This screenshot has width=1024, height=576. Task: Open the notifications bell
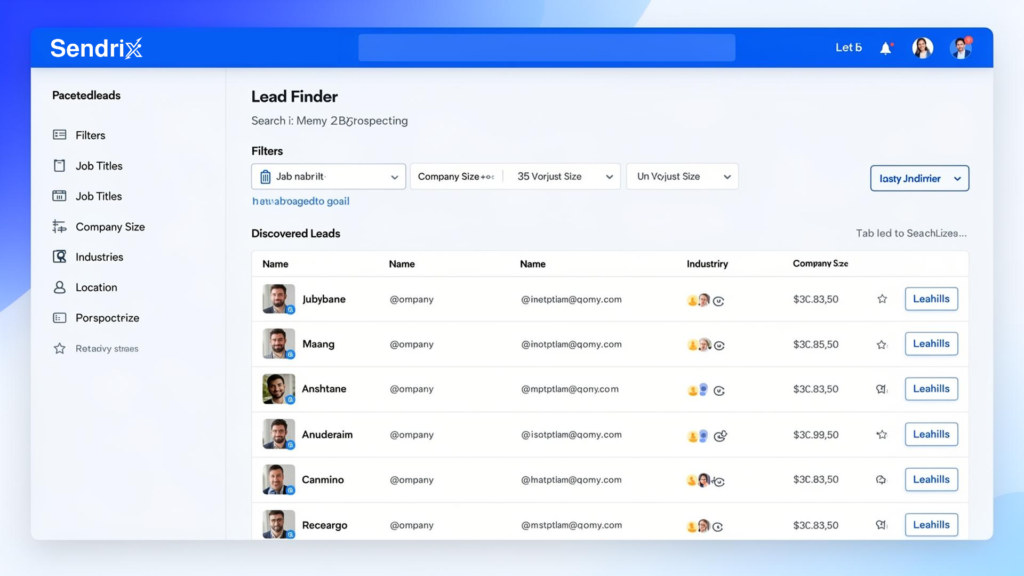(x=885, y=48)
